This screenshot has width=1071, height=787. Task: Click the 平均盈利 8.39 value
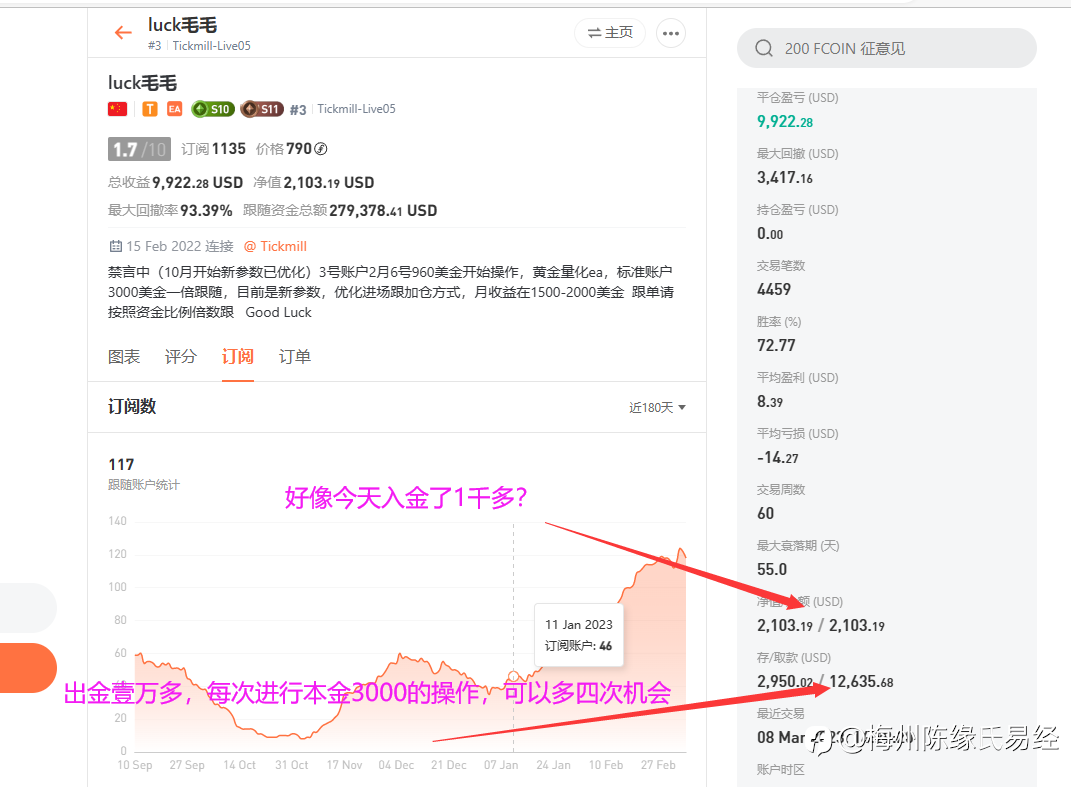[x=770, y=402]
